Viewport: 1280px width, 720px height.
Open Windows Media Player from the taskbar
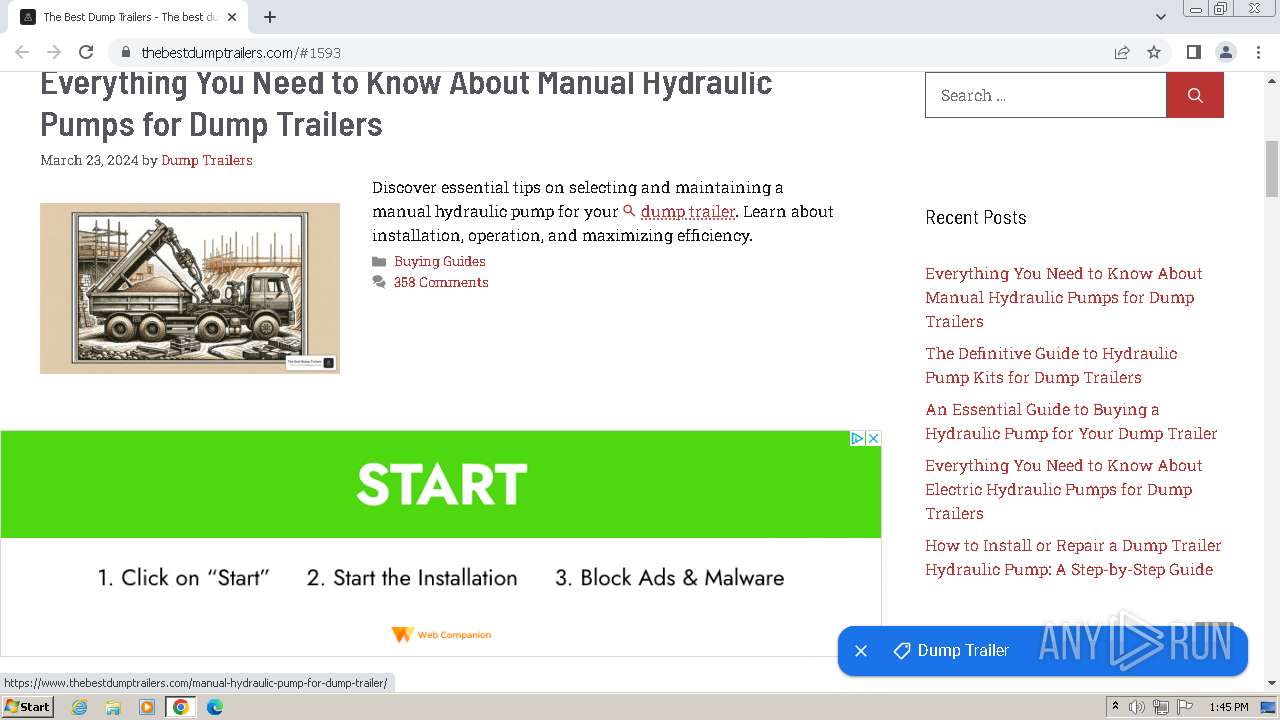(147, 707)
